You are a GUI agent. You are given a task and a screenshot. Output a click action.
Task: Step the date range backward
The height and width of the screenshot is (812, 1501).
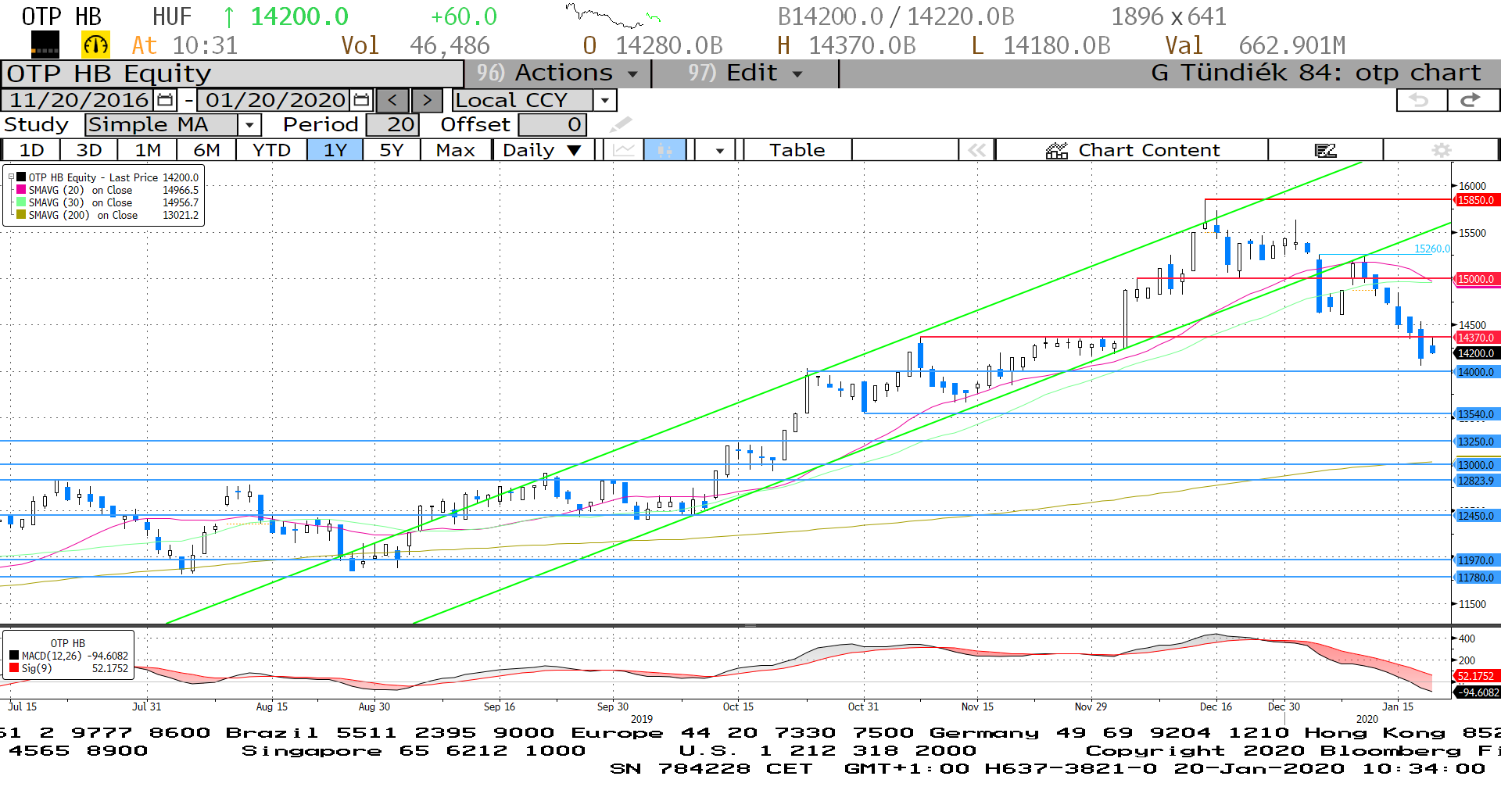tap(392, 100)
